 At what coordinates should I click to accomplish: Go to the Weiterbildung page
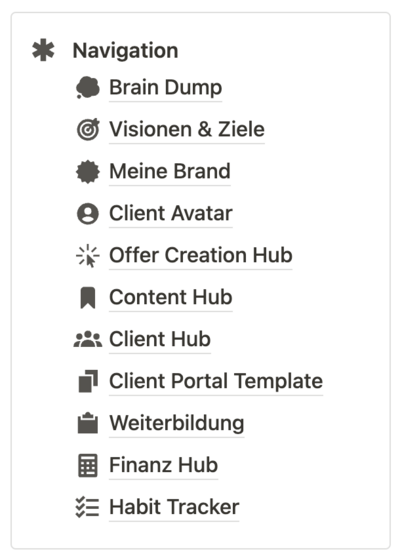click(x=177, y=423)
